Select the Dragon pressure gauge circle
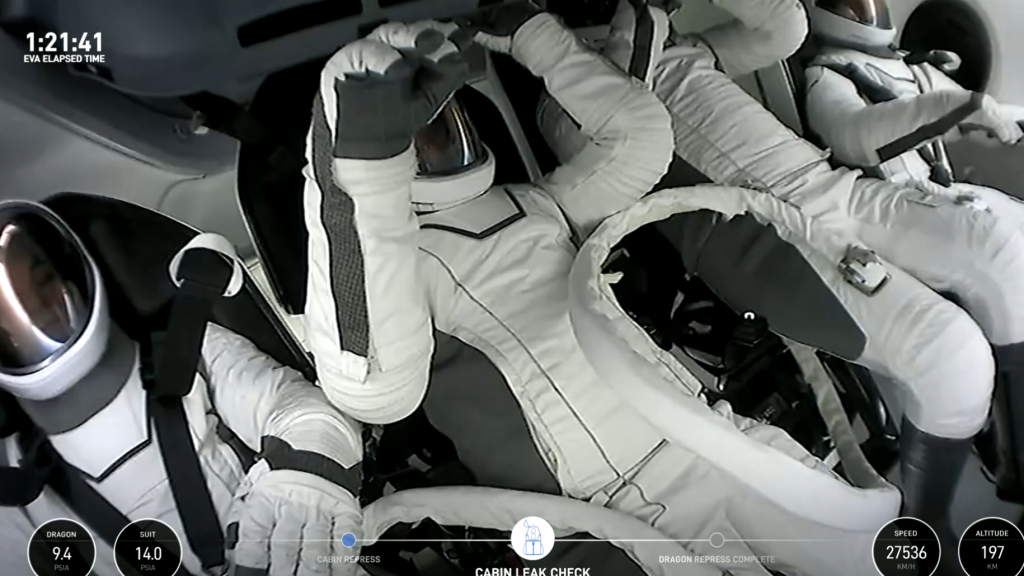The width and height of the screenshot is (1024, 576). (x=60, y=547)
